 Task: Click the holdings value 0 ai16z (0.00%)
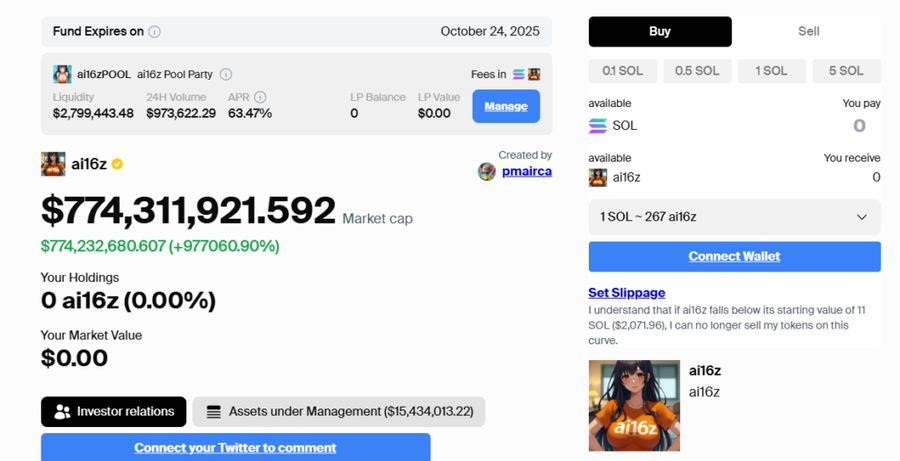click(128, 300)
